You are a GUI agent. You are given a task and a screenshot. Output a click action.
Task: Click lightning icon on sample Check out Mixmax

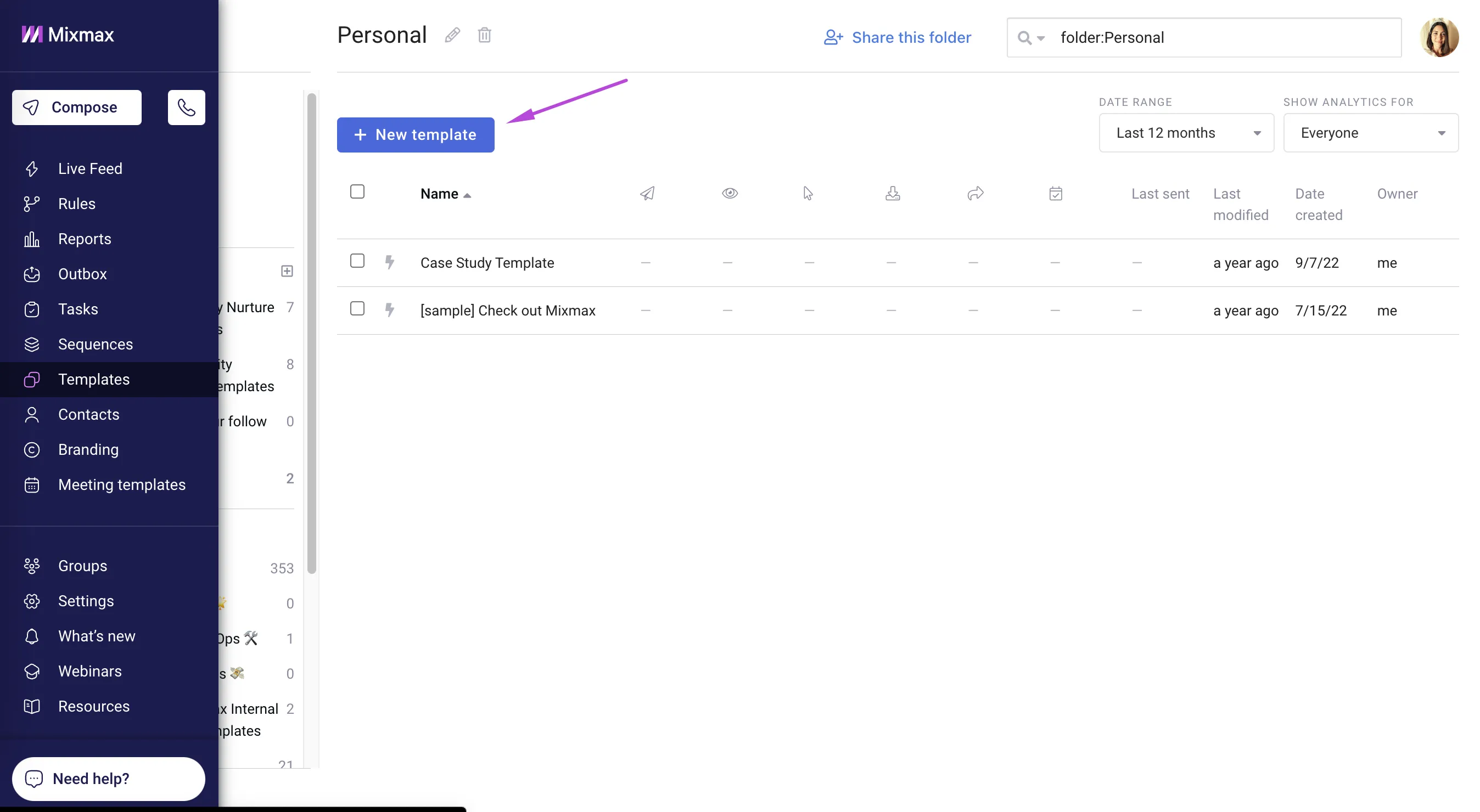[x=390, y=310]
